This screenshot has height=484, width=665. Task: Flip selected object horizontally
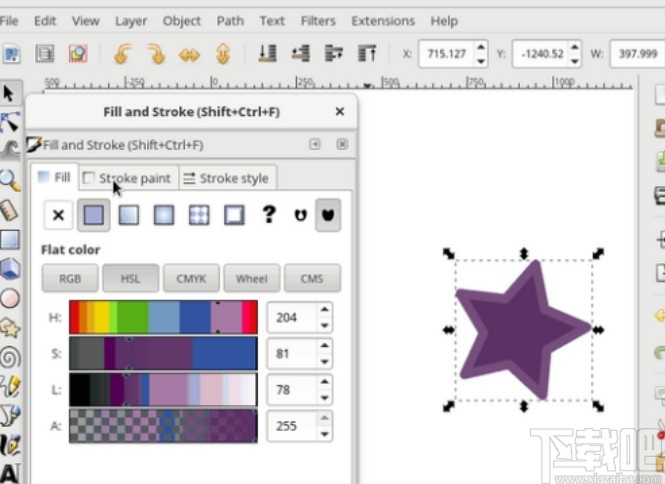pyautogui.click(x=189, y=55)
